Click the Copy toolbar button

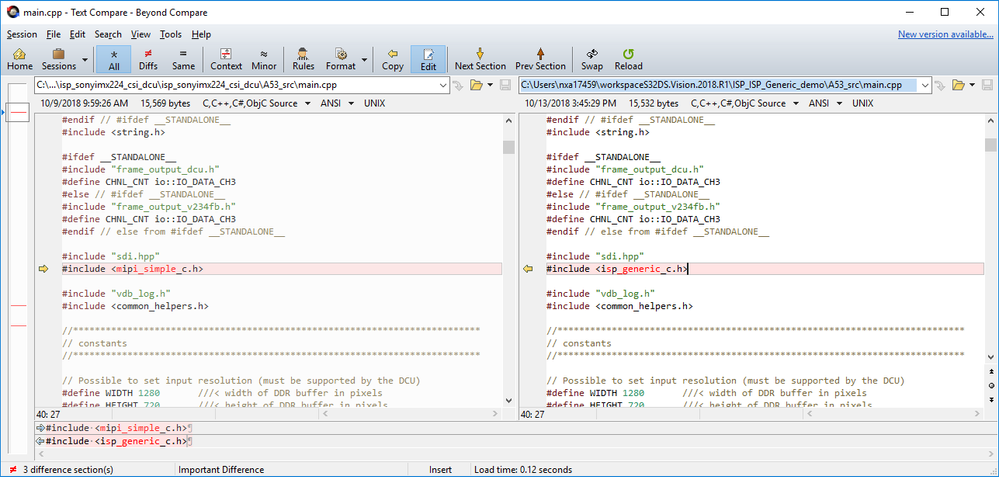click(x=392, y=59)
